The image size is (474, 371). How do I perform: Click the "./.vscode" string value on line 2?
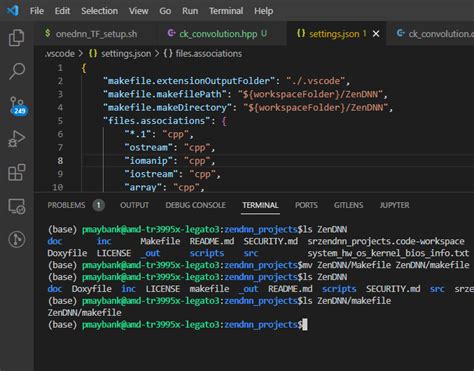[x=316, y=81]
